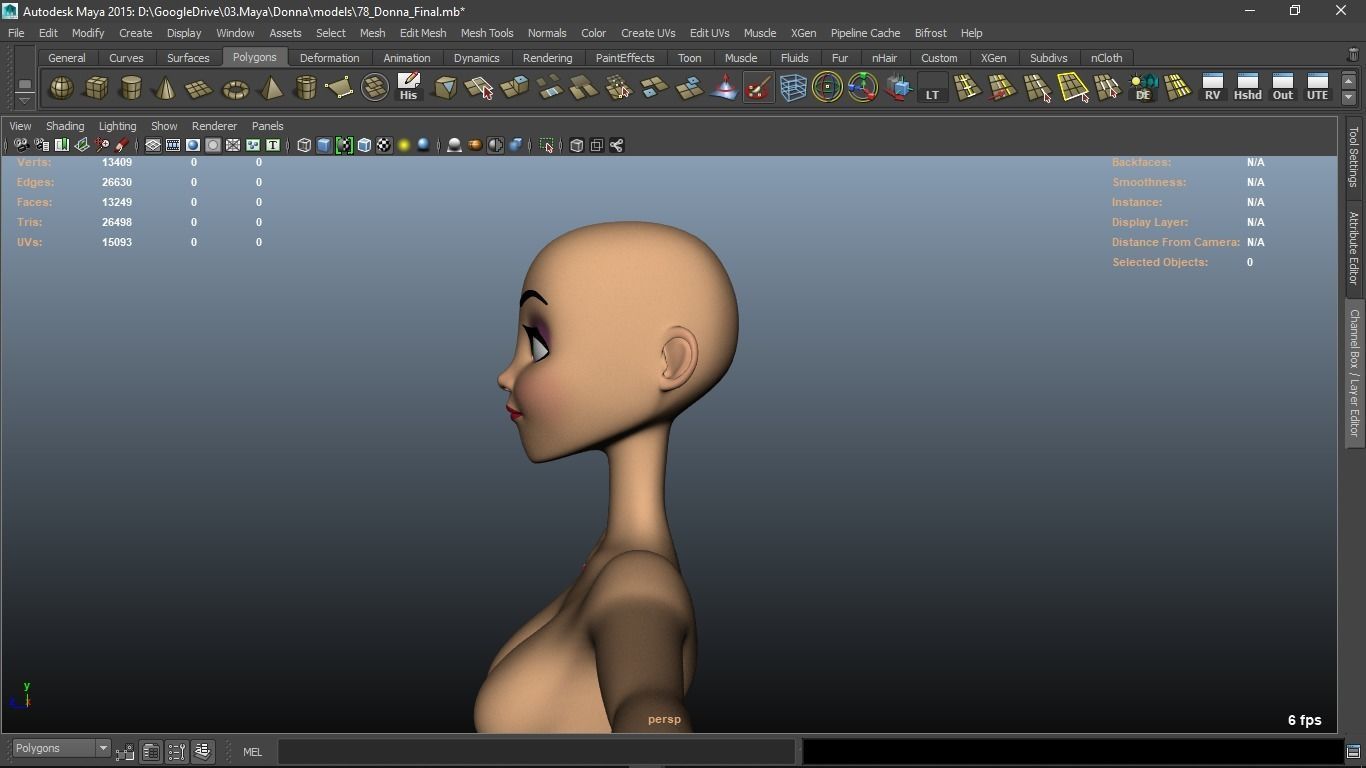The width and height of the screenshot is (1366, 768).
Task: Open the Hshd shelf window button
Action: (1247, 88)
